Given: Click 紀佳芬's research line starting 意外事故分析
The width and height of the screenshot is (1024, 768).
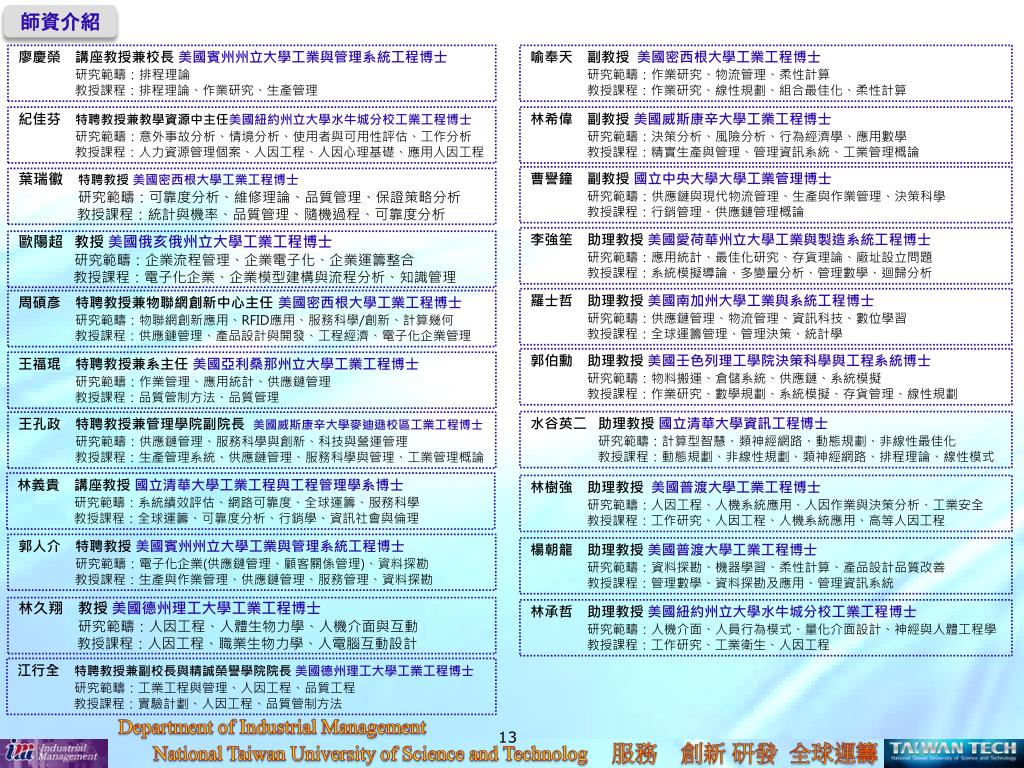Looking at the screenshot, I should (x=273, y=136).
